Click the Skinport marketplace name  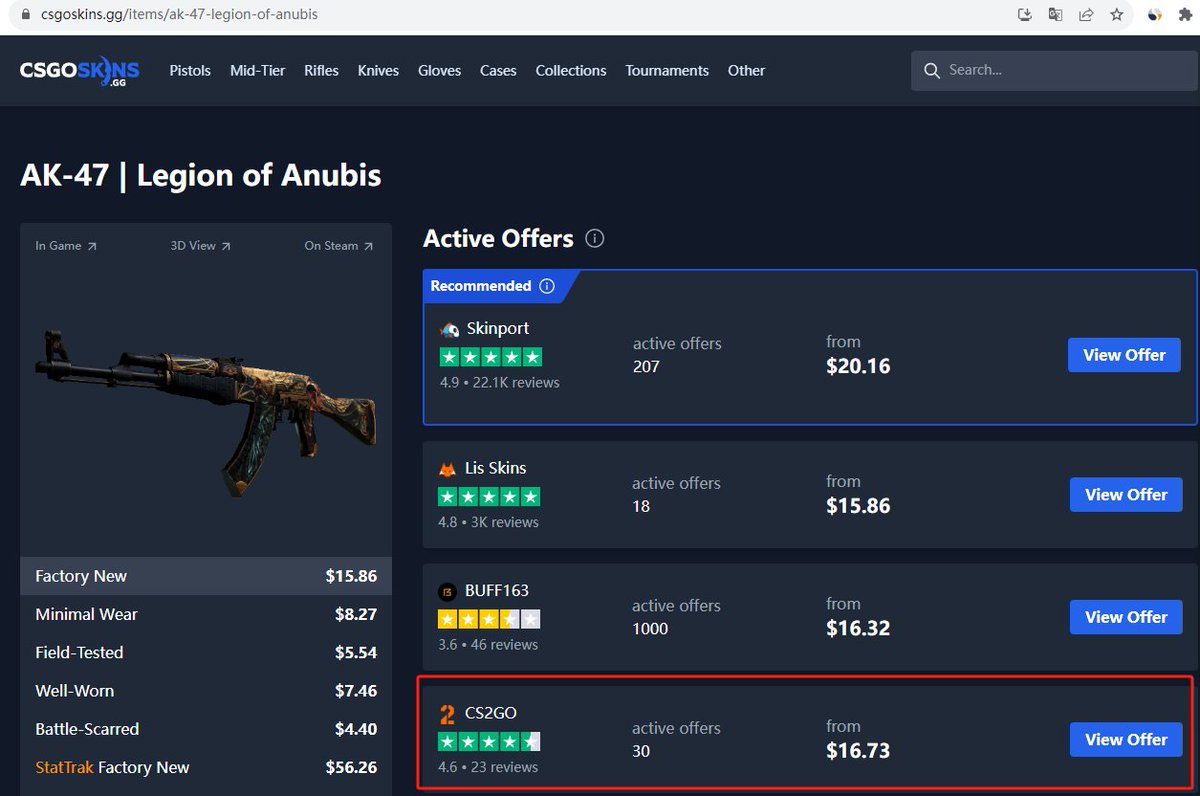[498, 329]
